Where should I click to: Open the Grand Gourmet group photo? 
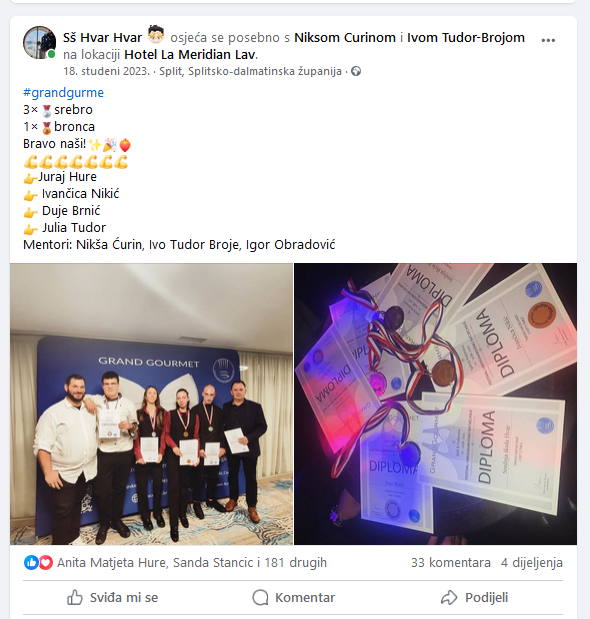click(152, 404)
